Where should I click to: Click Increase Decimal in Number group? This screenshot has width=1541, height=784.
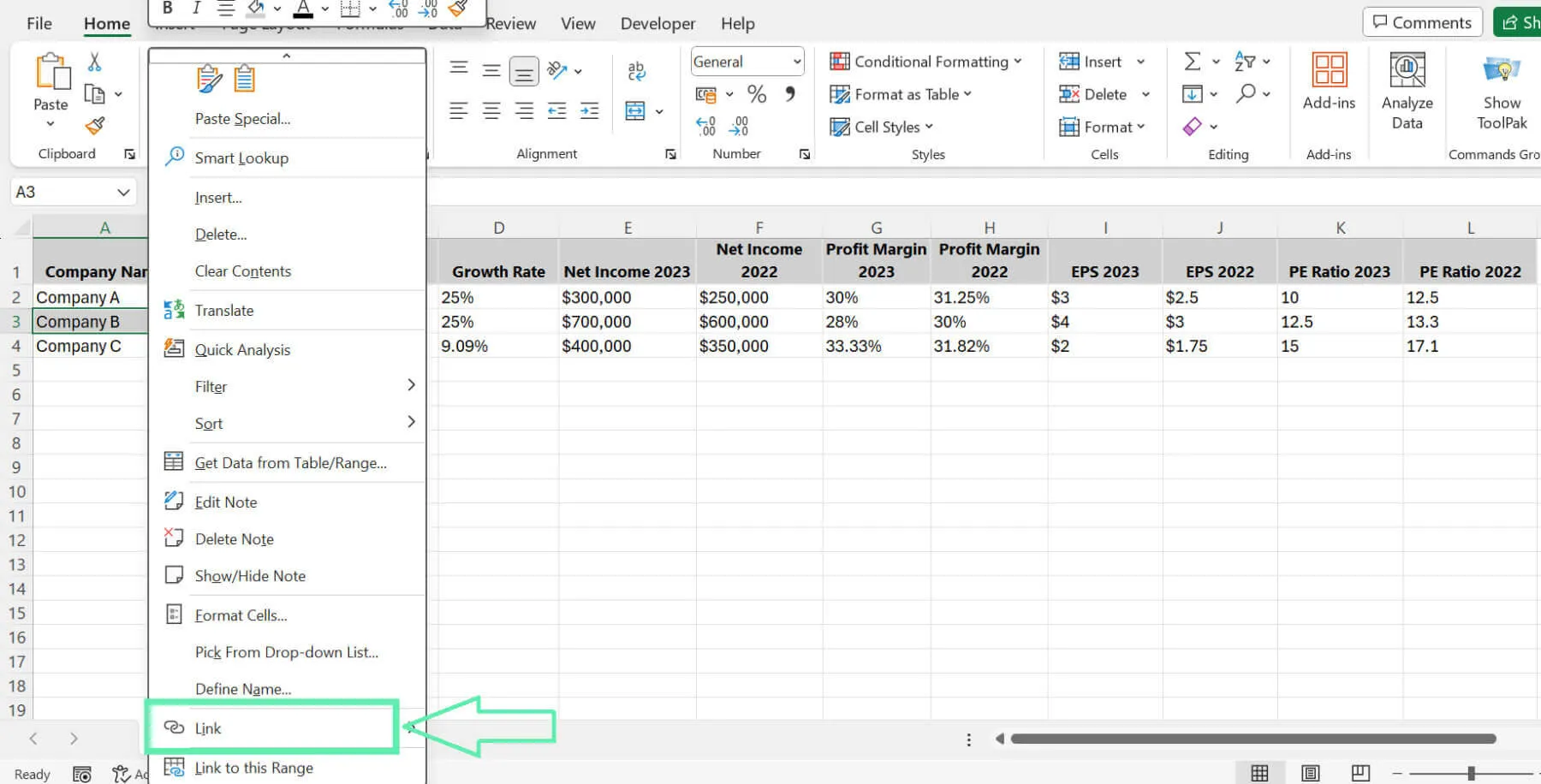pos(706,127)
